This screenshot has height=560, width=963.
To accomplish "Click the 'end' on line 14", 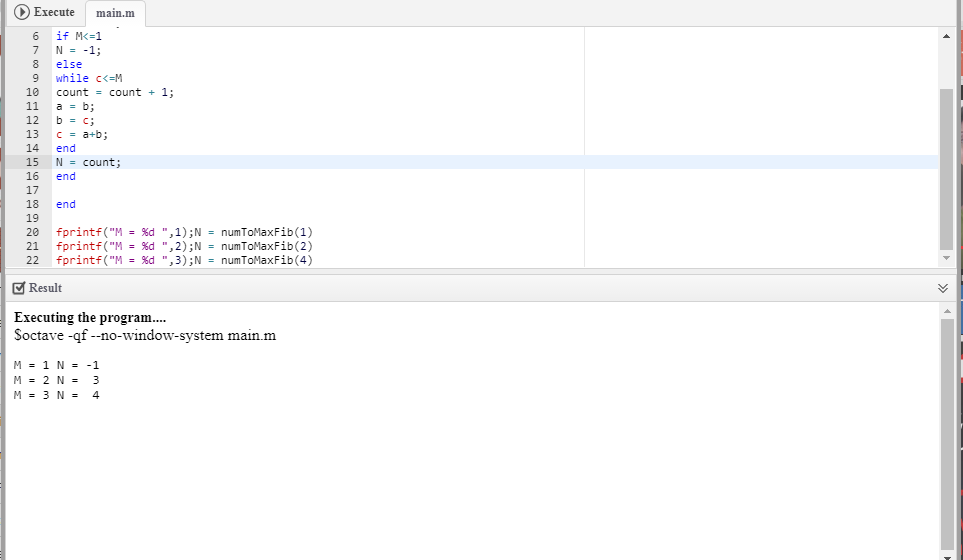I will [x=66, y=148].
